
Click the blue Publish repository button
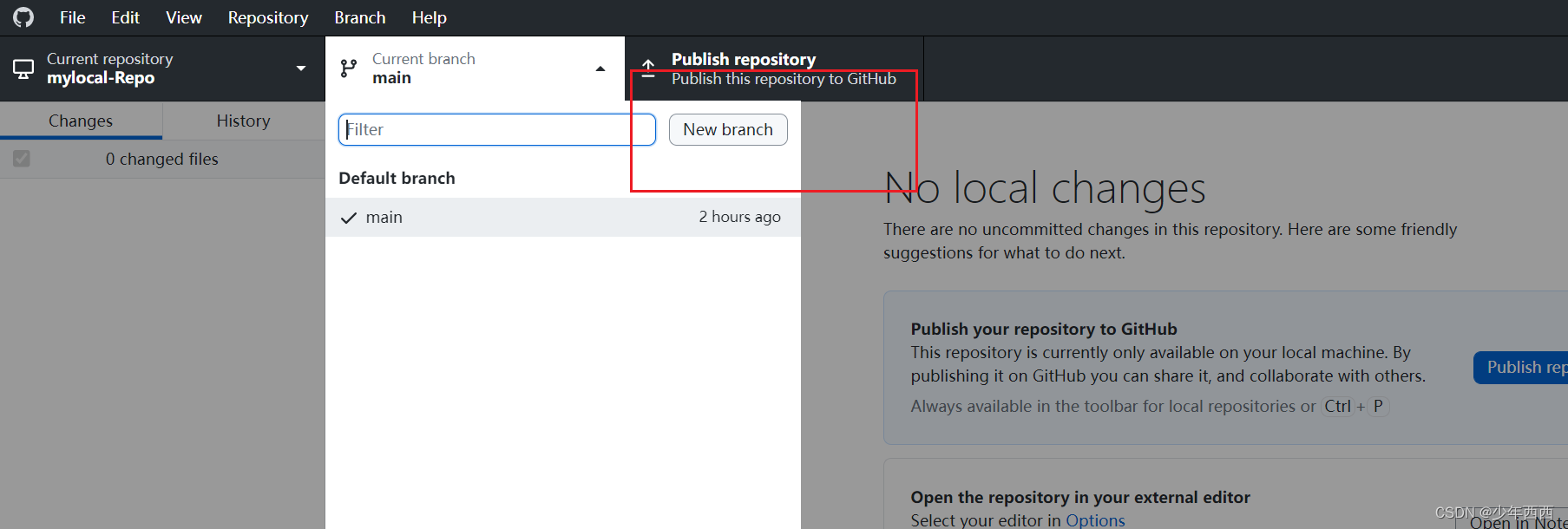click(1521, 368)
